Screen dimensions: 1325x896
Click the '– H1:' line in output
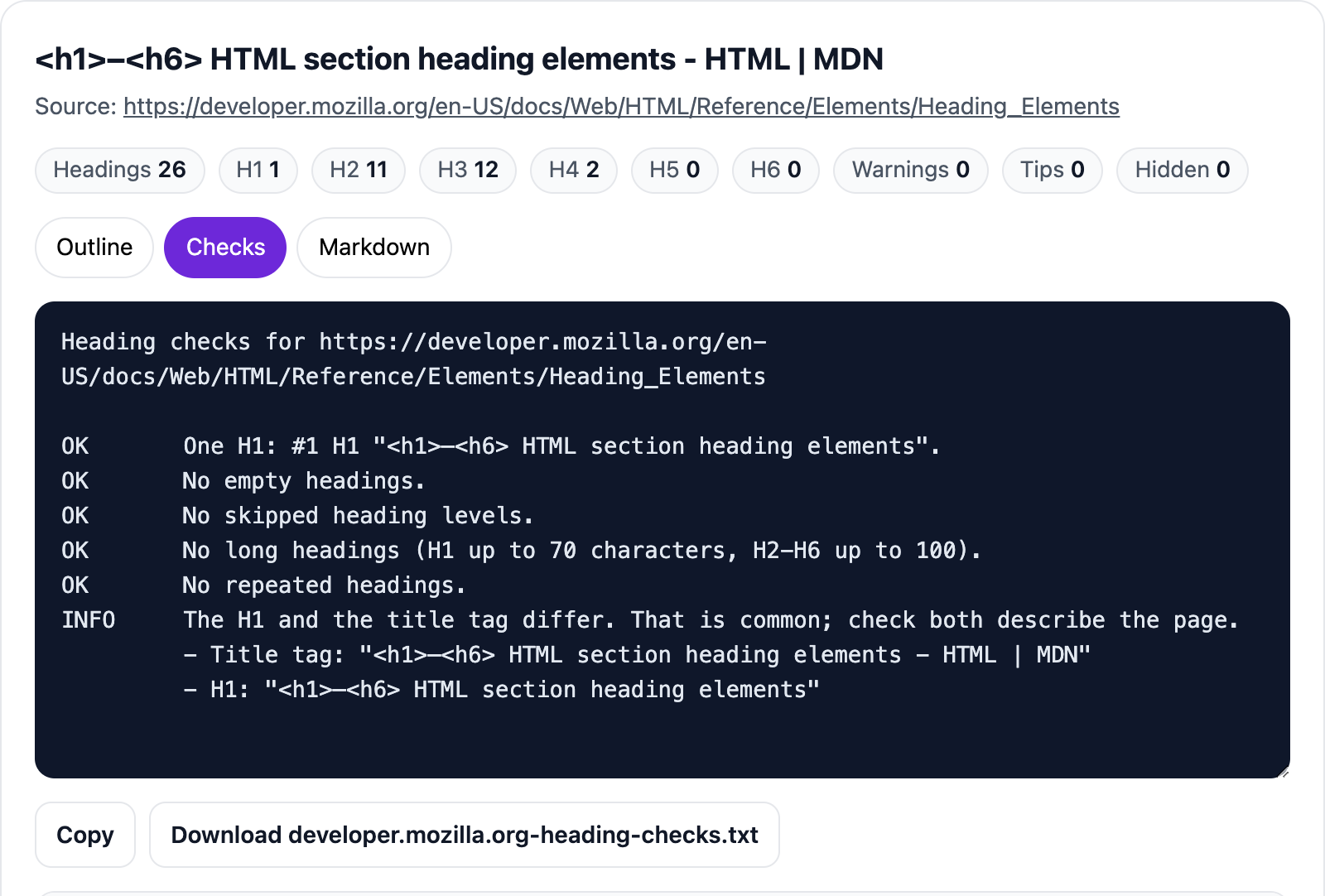(x=501, y=690)
